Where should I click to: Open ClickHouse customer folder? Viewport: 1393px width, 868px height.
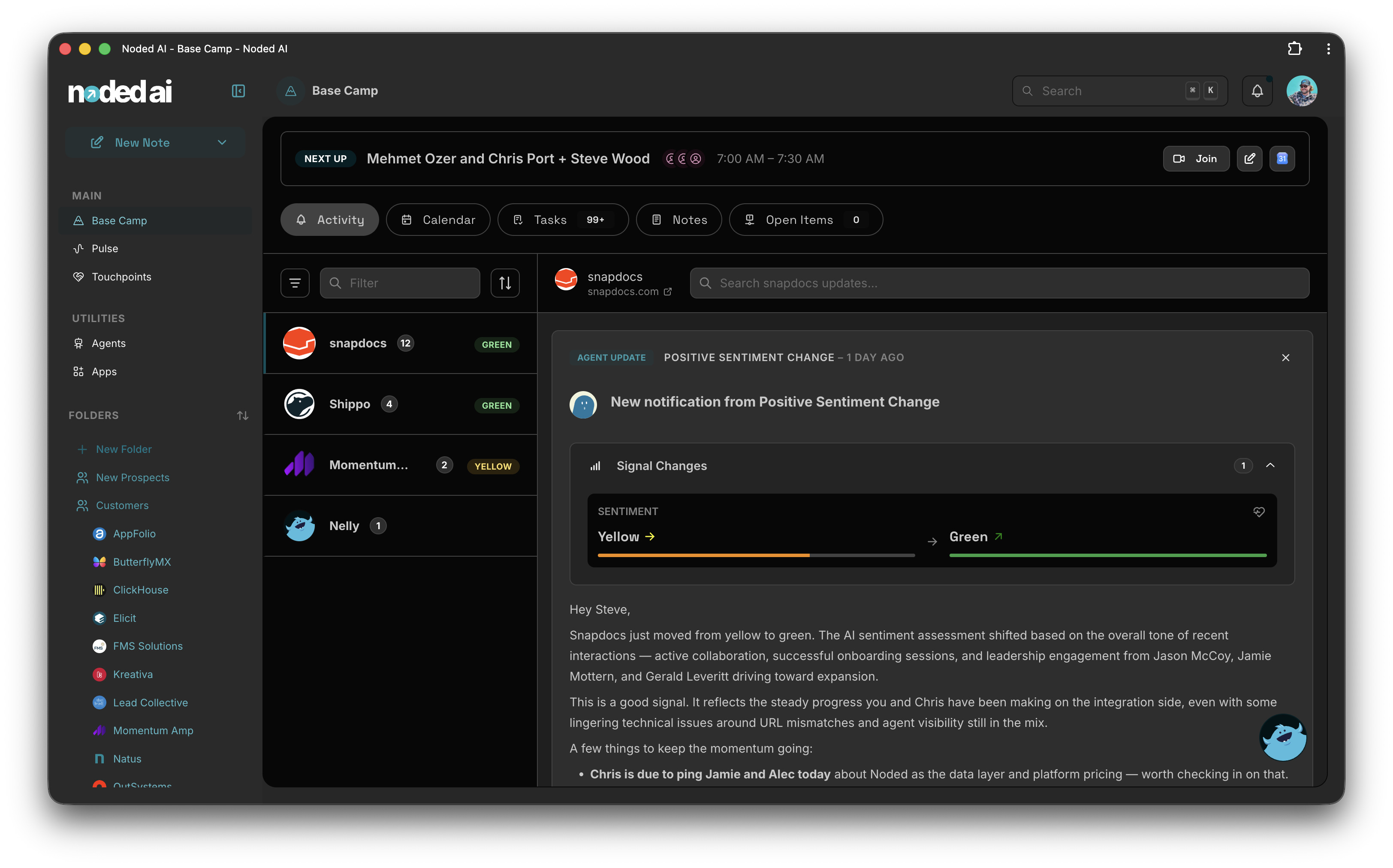tap(131, 590)
